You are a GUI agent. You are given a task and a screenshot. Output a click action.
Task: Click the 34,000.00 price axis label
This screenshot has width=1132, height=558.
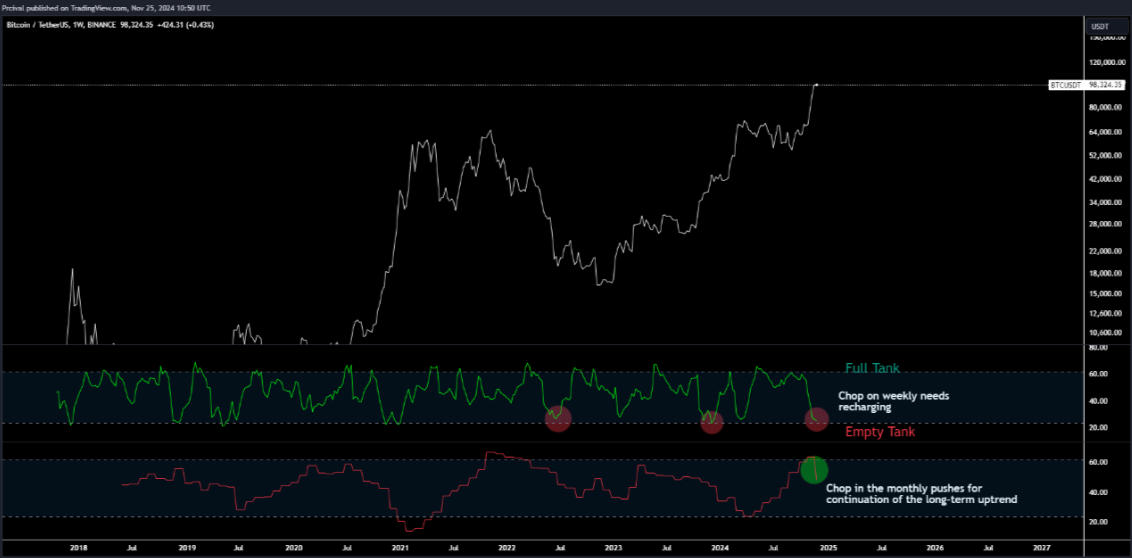coord(1105,202)
